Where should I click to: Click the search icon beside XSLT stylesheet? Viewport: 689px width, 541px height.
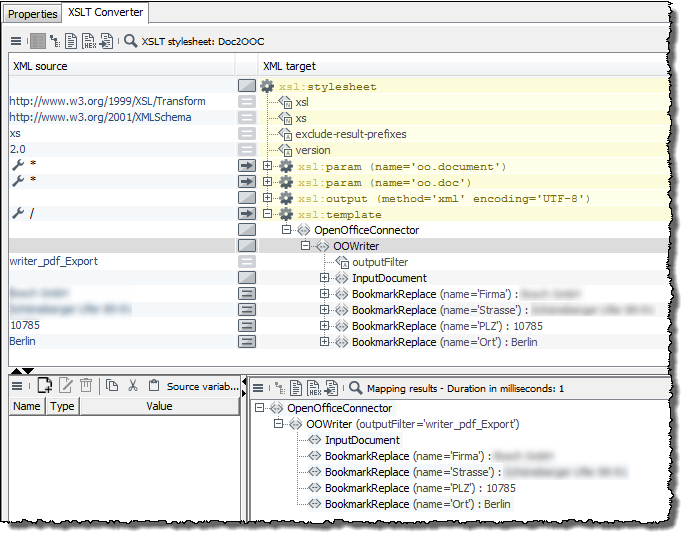[x=130, y=41]
